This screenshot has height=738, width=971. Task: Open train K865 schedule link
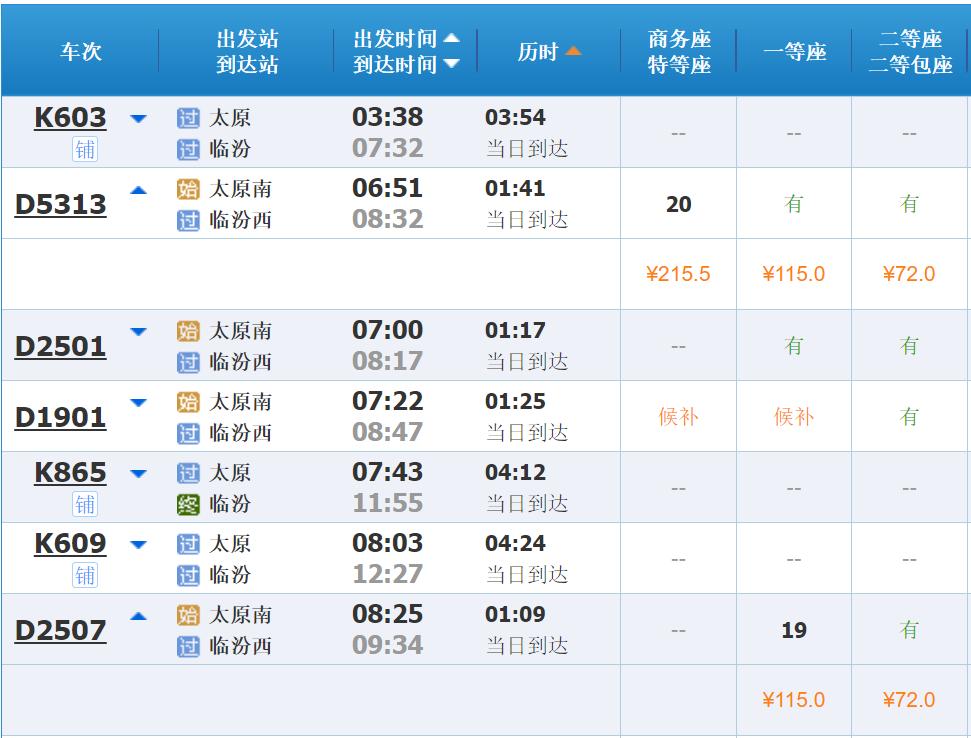pos(70,472)
